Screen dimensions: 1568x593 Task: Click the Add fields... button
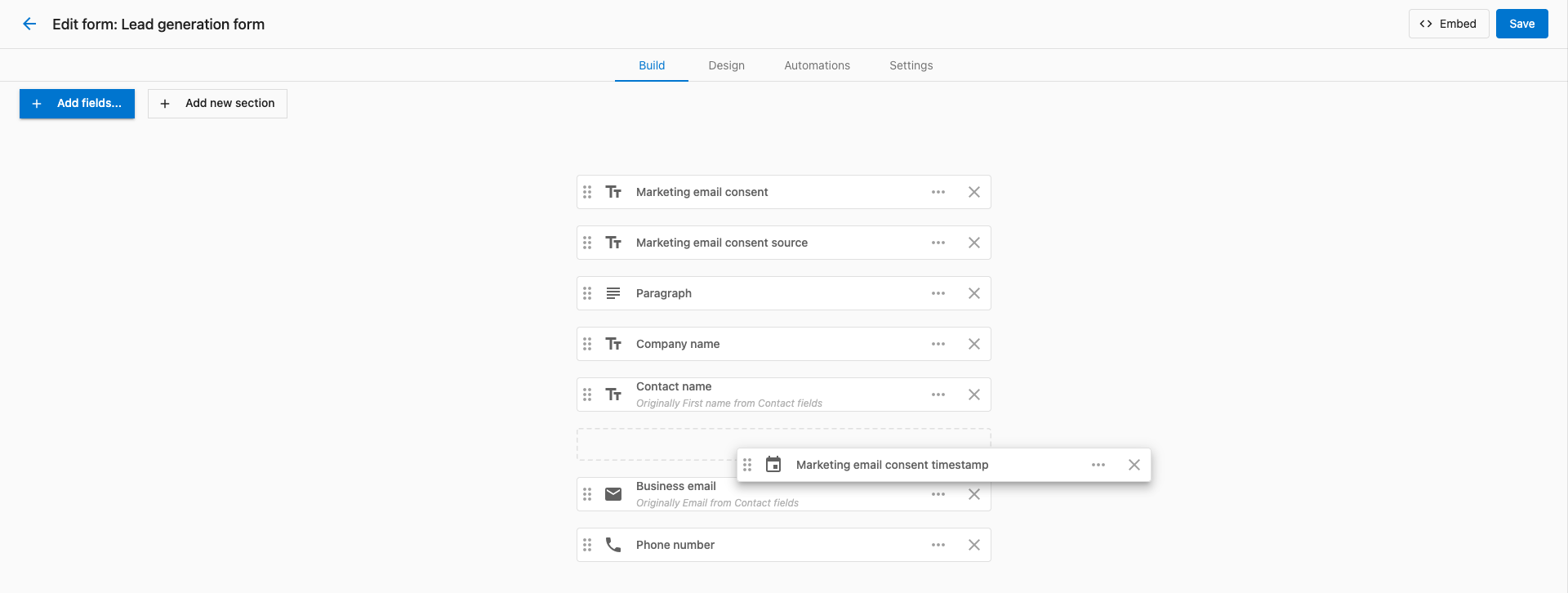click(77, 104)
